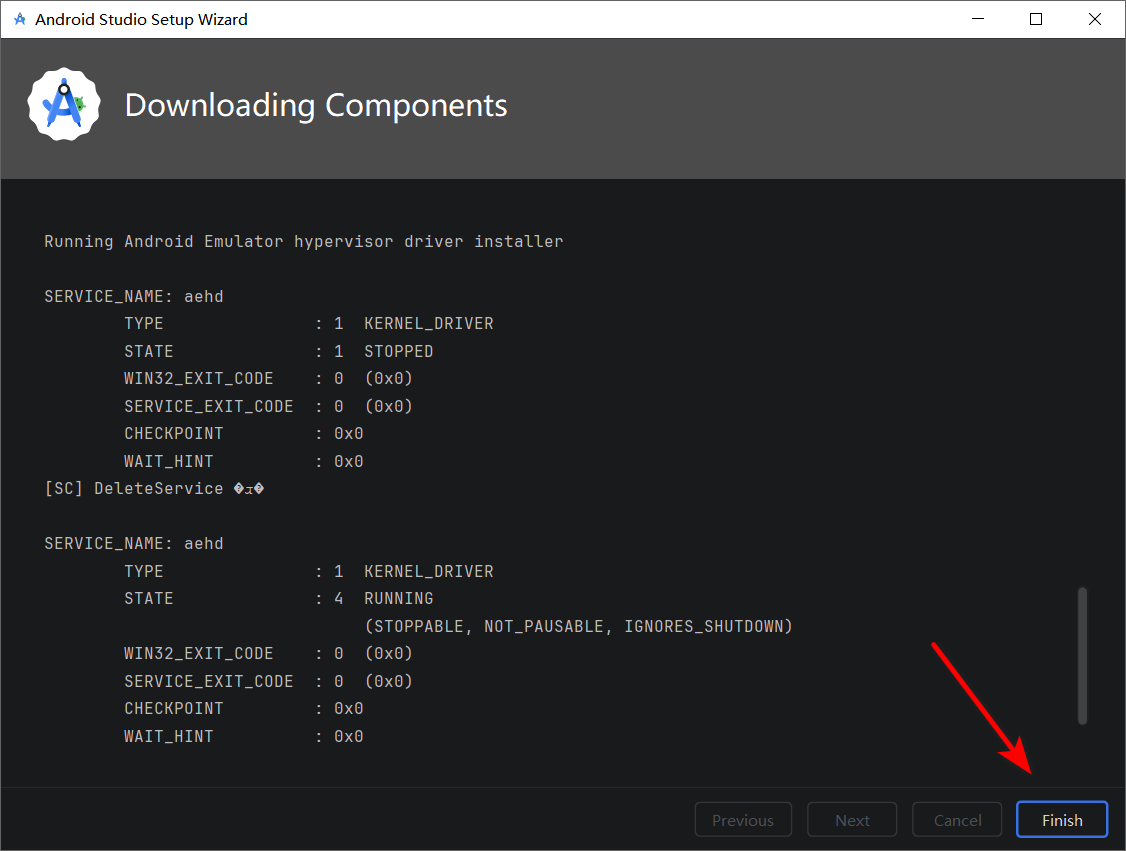The image size is (1126, 851).
Task: Click the first 'SERVICE_NAME: aehd' line
Action: coord(134,297)
